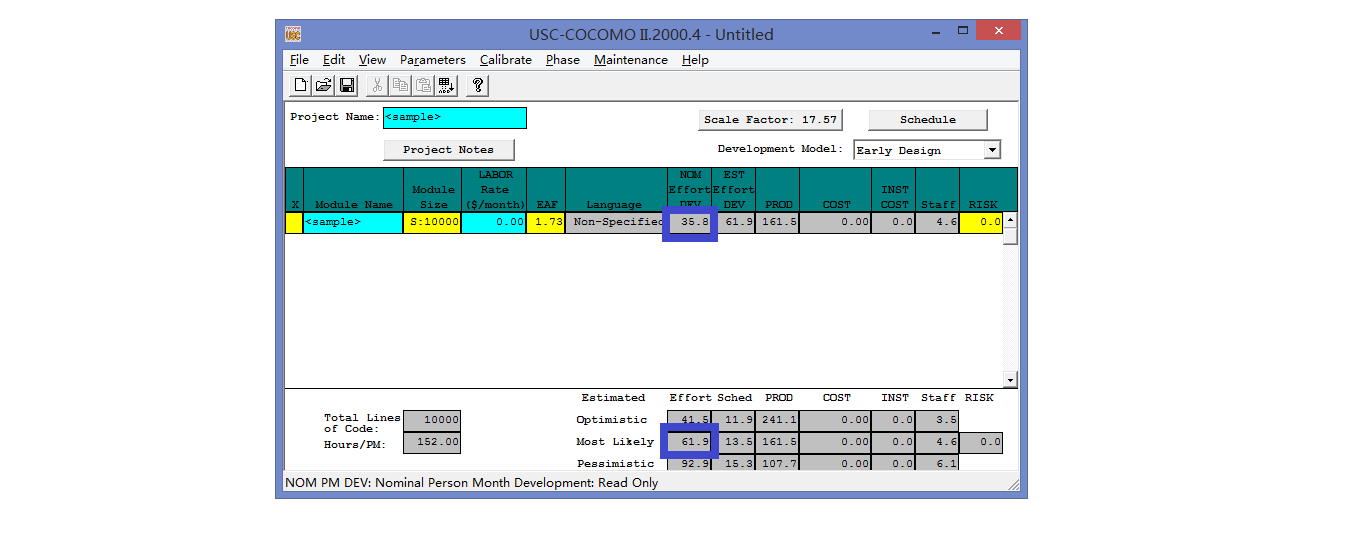The height and width of the screenshot is (544, 1360).
Task: Click the S:10000 module size cell
Action: [x=433, y=223]
